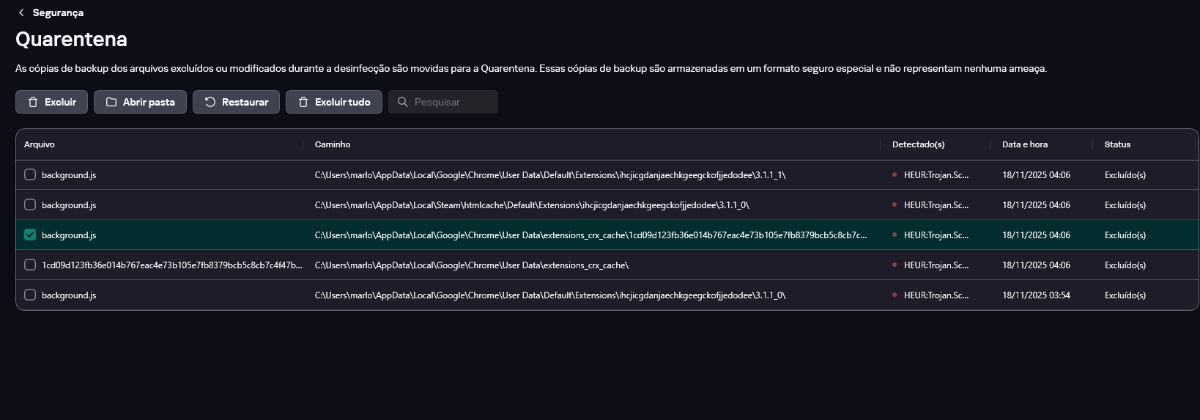Go back via the Segurança link
The image size is (1200, 420).
point(58,13)
